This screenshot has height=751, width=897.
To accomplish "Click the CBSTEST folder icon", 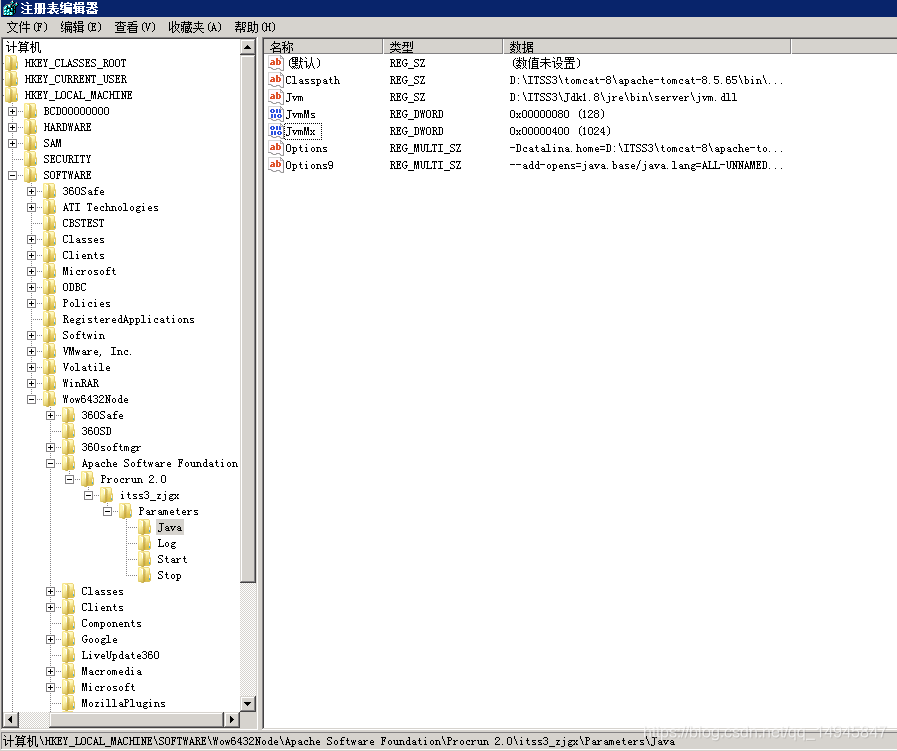I will point(50,223).
